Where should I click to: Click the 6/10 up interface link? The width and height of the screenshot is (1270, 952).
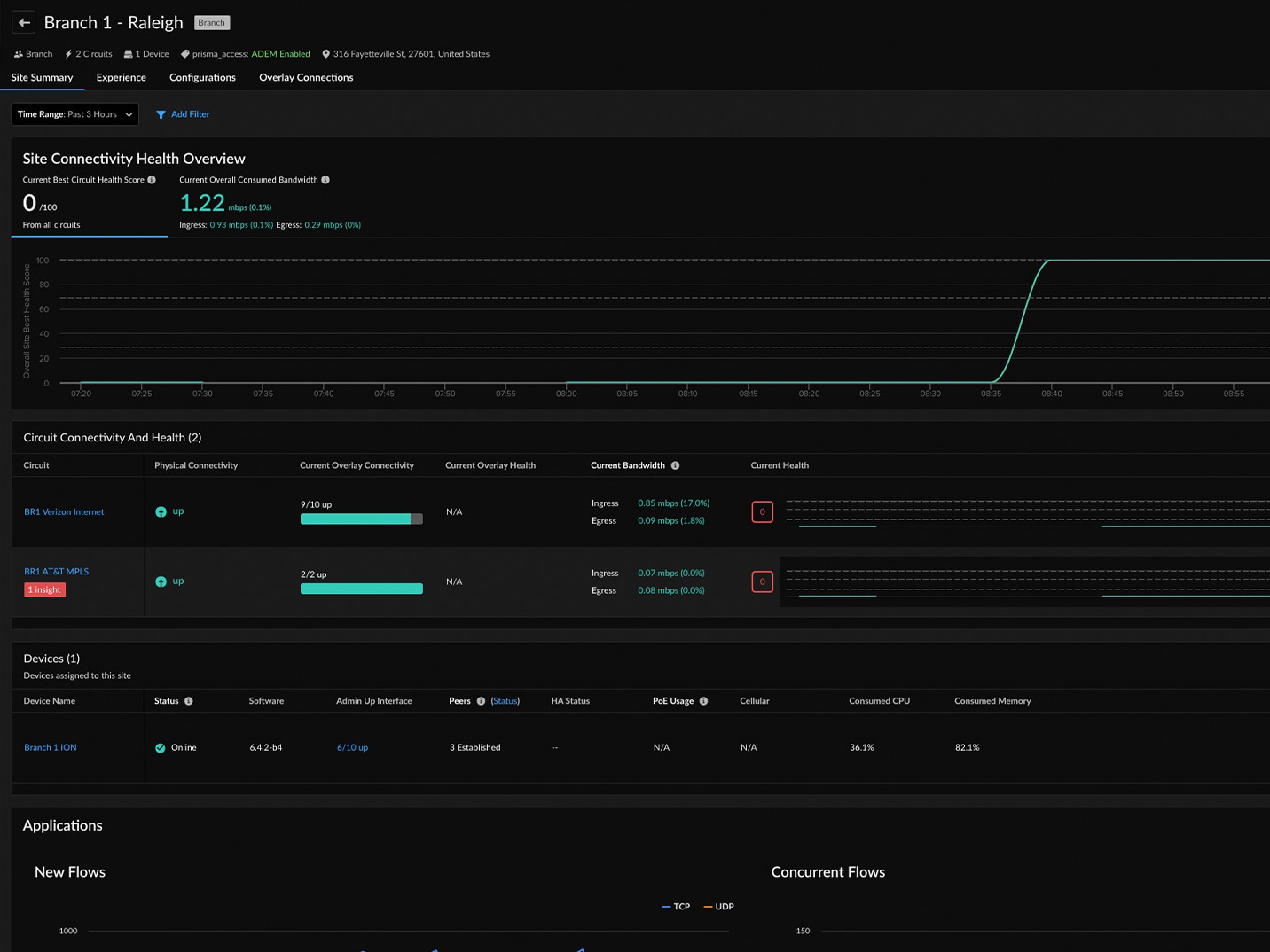coord(352,748)
